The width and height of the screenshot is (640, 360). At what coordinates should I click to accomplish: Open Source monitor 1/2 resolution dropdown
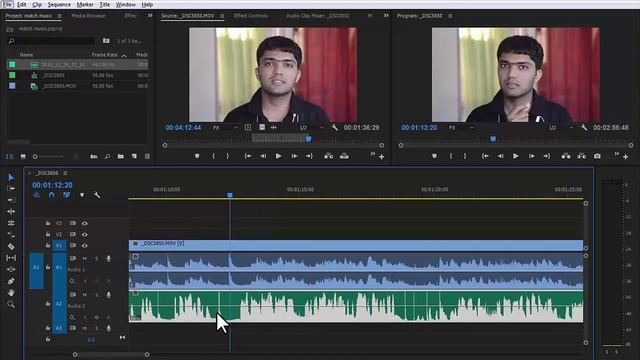311,128
